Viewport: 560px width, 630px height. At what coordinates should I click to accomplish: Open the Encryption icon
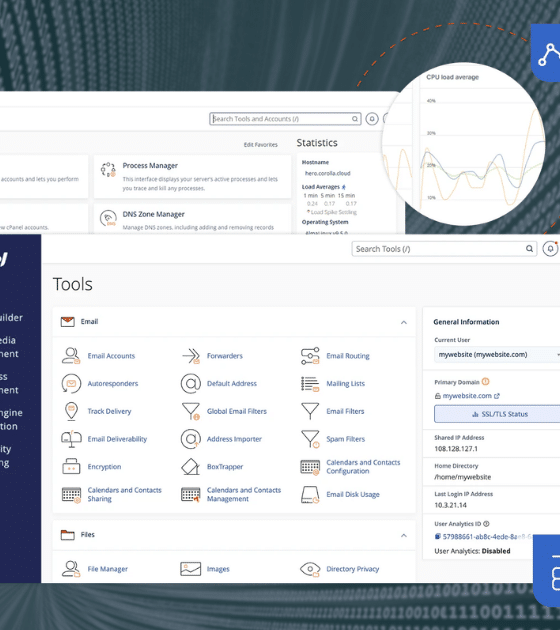[x=71, y=466]
